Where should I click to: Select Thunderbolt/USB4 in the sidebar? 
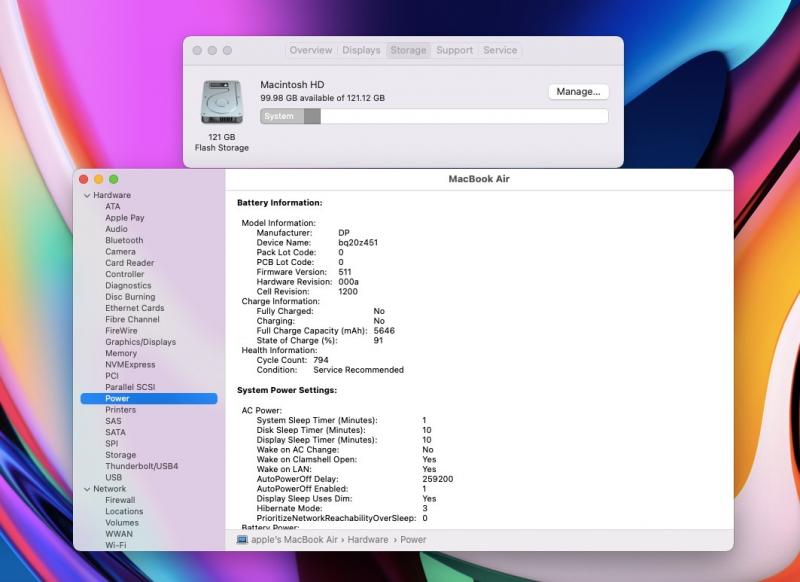[141, 466]
